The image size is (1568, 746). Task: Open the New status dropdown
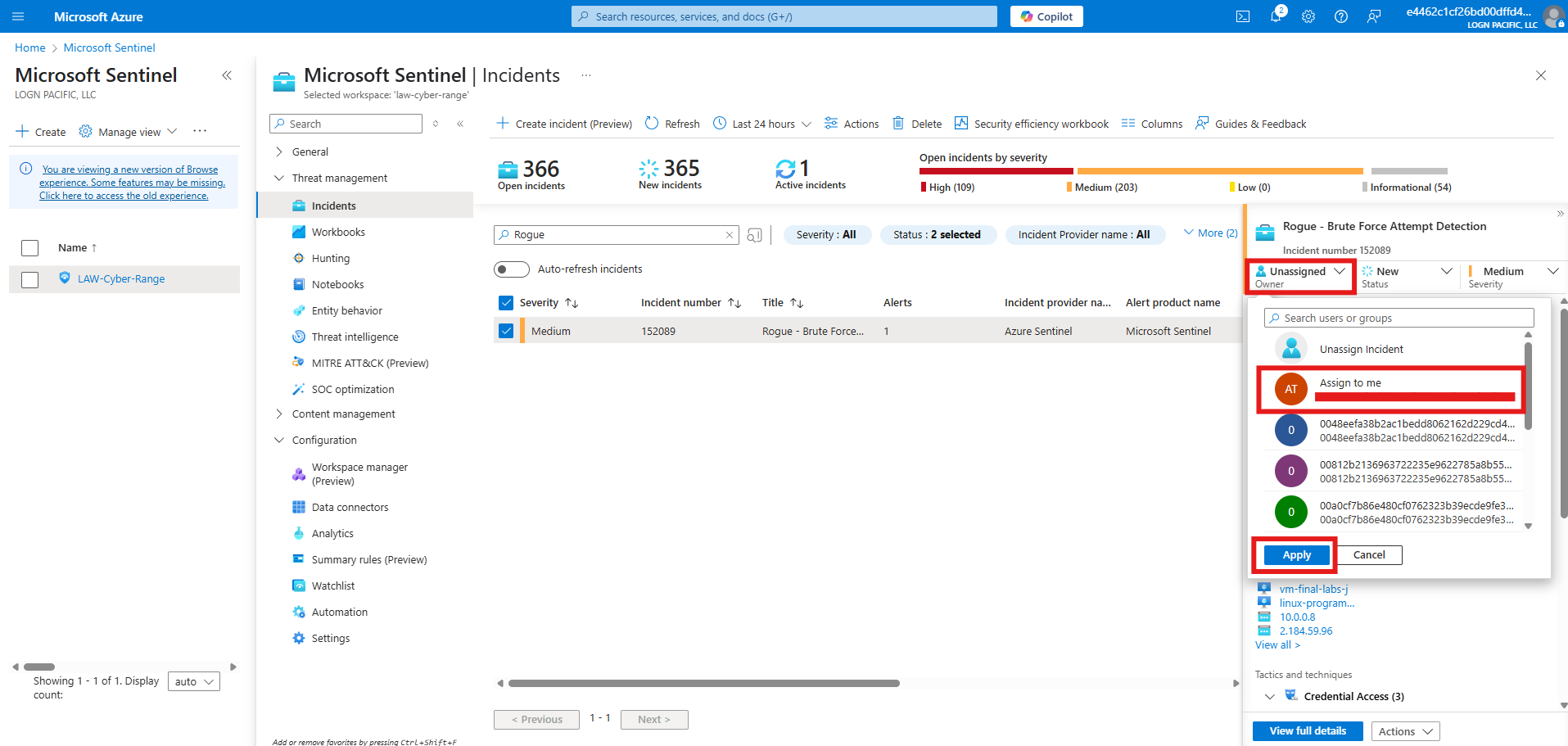point(1407,277)
